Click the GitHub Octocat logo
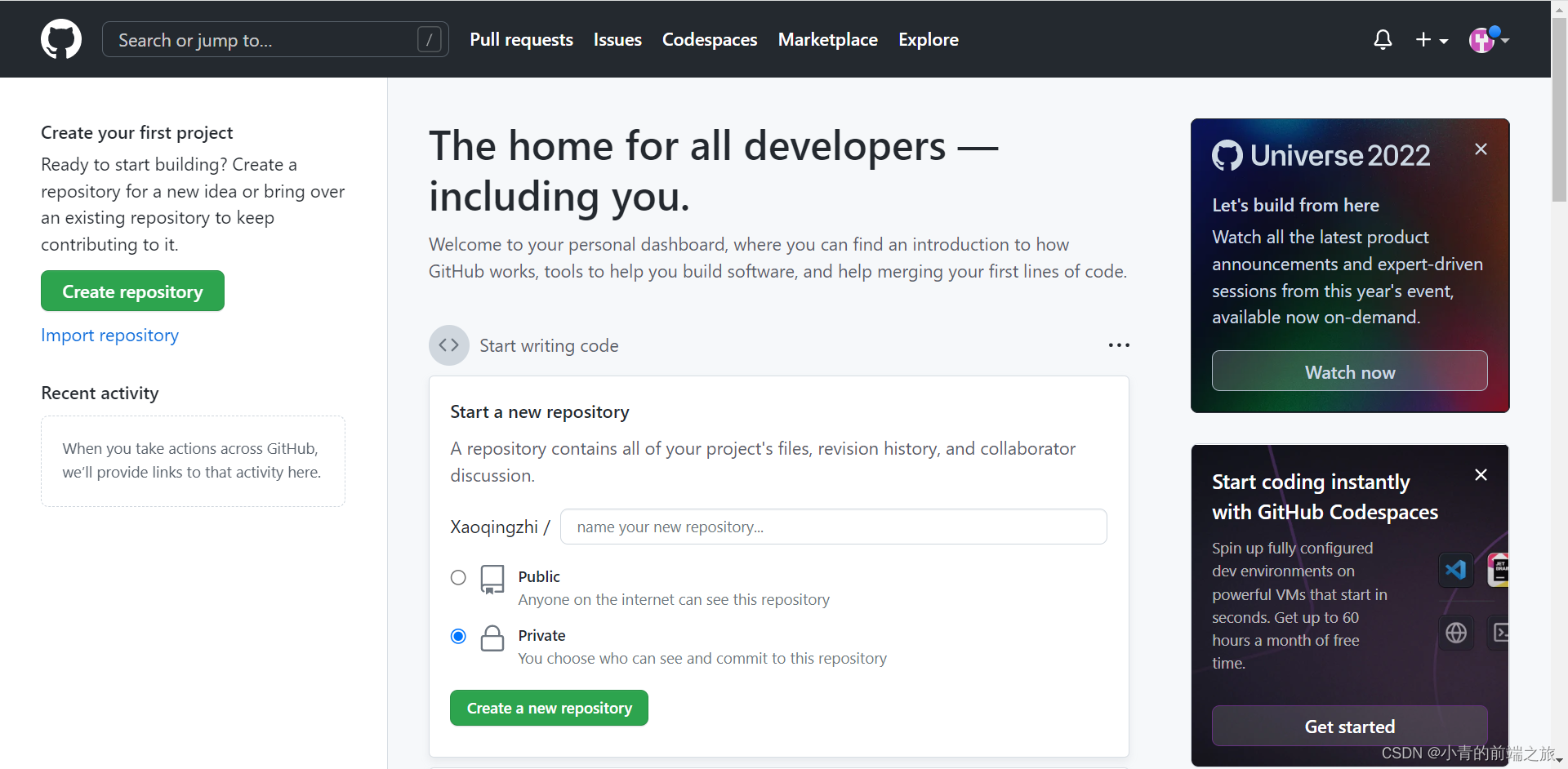Image resolution: width=1568 pixels, height=769 pixels. coord(61,39)
